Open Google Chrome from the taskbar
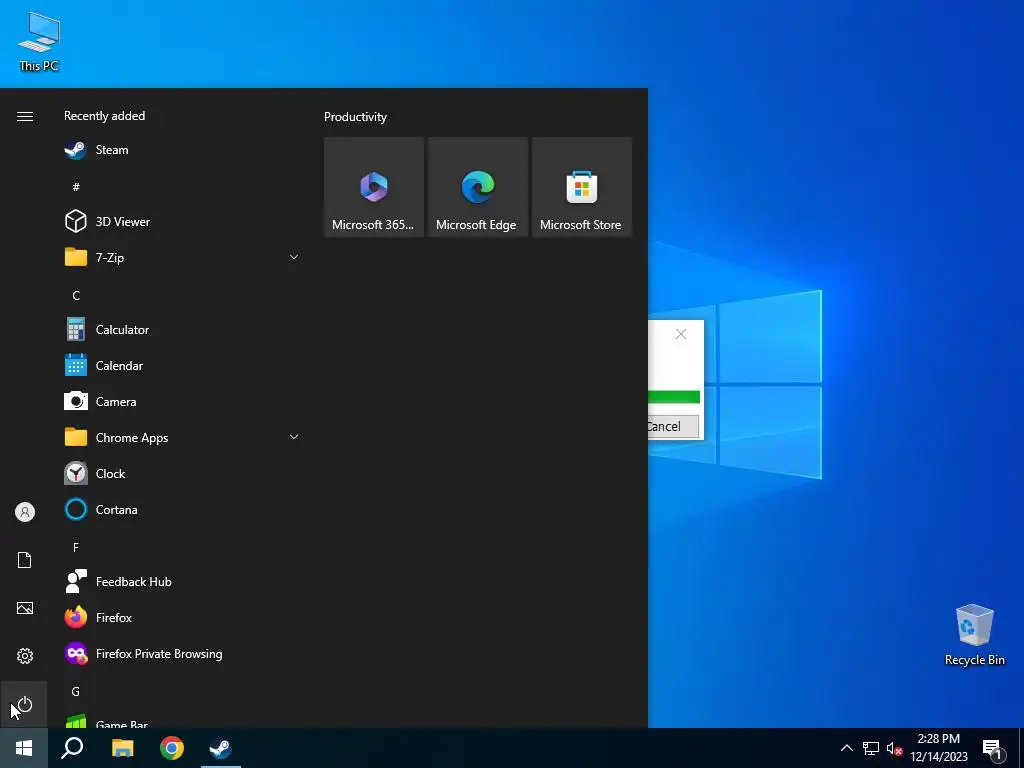Image resolution: width=1024 pixels, height=768 pixels. click(x=172, y=748)
